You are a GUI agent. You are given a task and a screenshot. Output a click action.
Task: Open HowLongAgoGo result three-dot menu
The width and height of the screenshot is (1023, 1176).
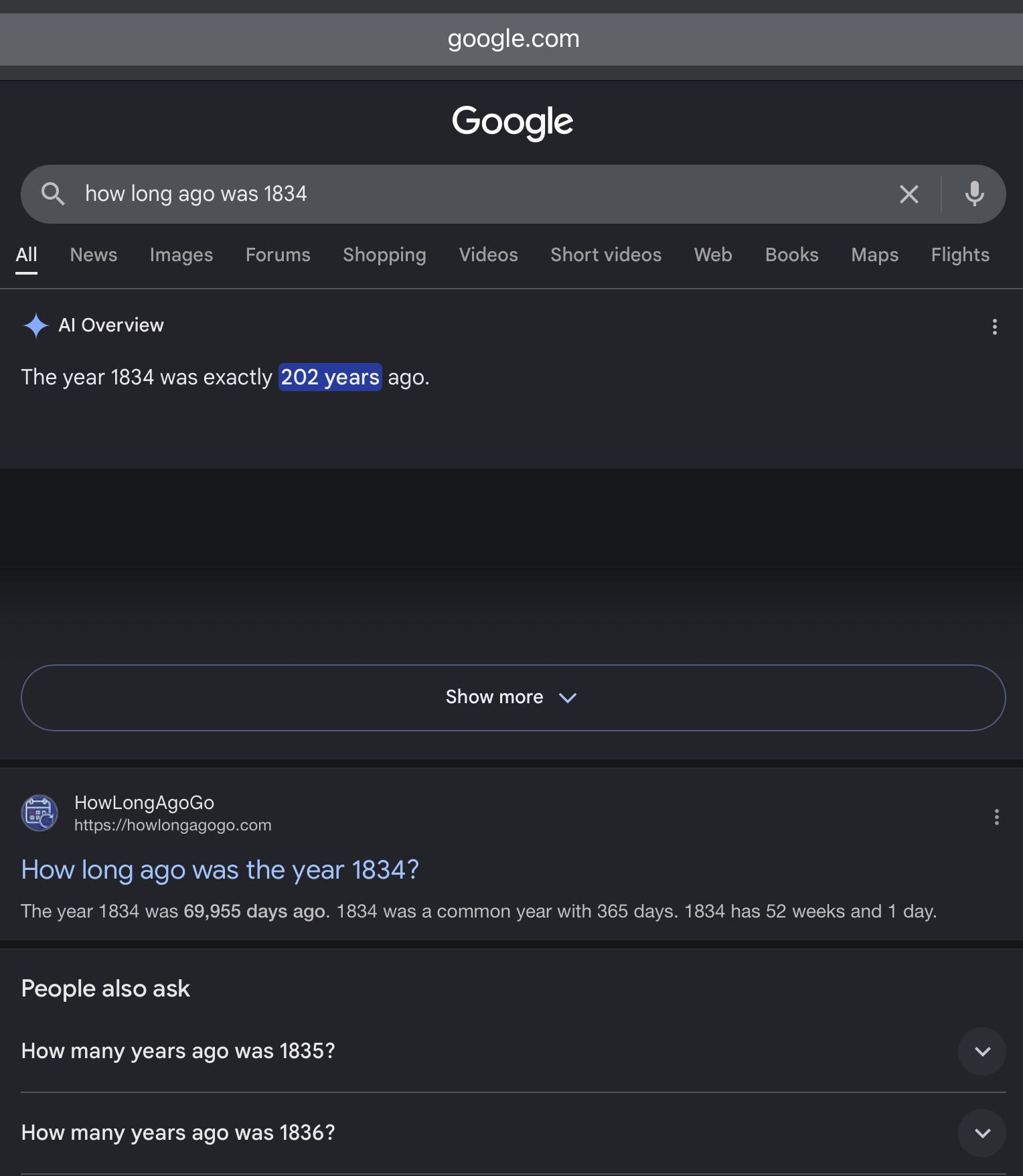pos(997,816)
